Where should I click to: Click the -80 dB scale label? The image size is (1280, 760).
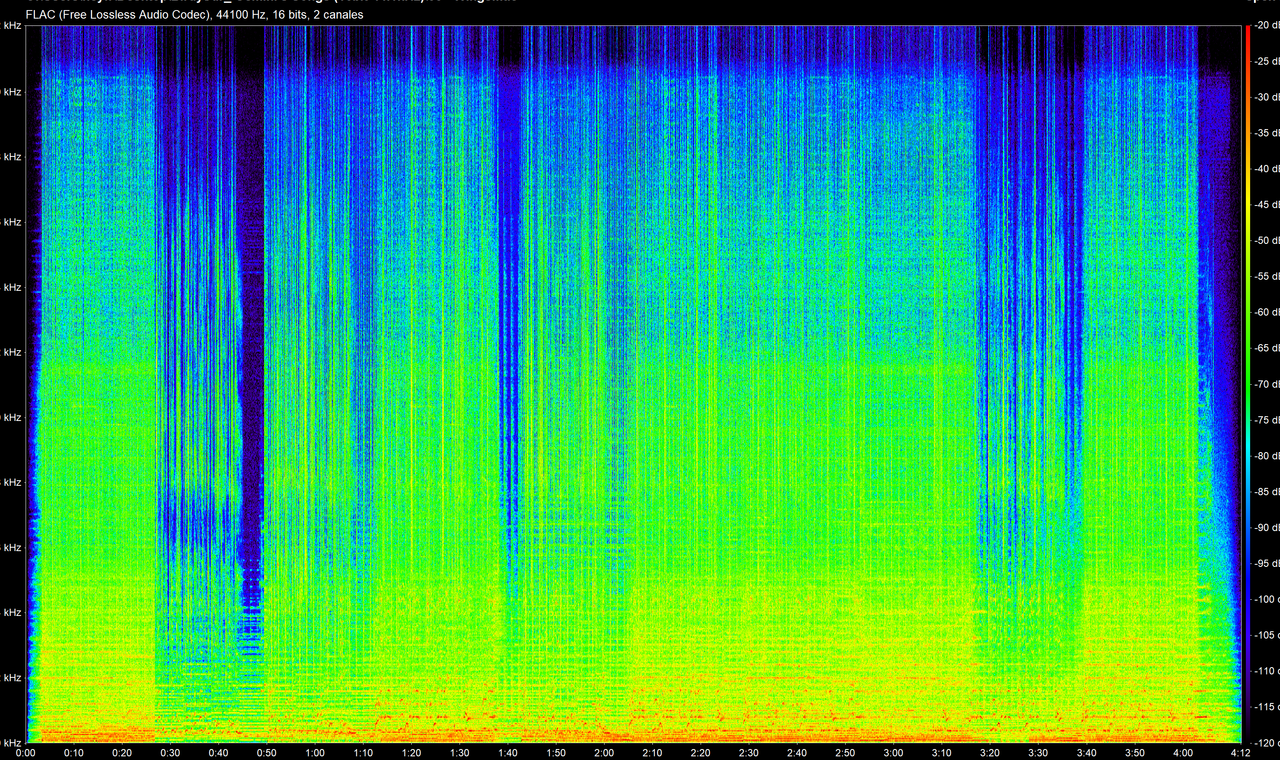(1266, 456)
